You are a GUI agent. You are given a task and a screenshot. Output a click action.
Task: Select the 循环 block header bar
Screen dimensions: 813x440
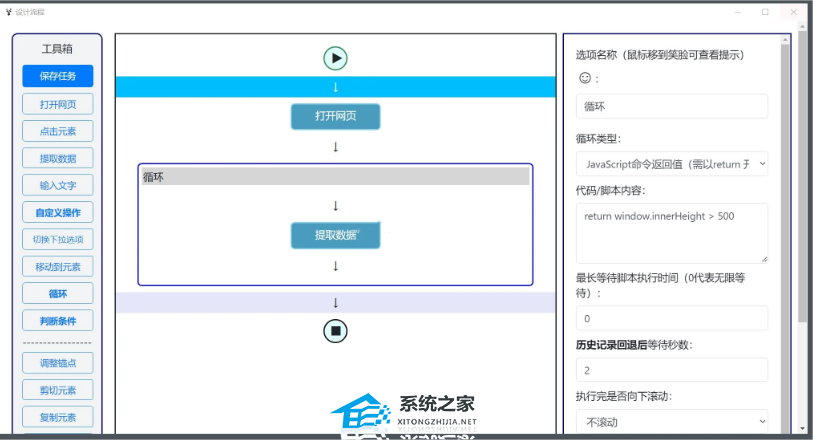[335, 177]
